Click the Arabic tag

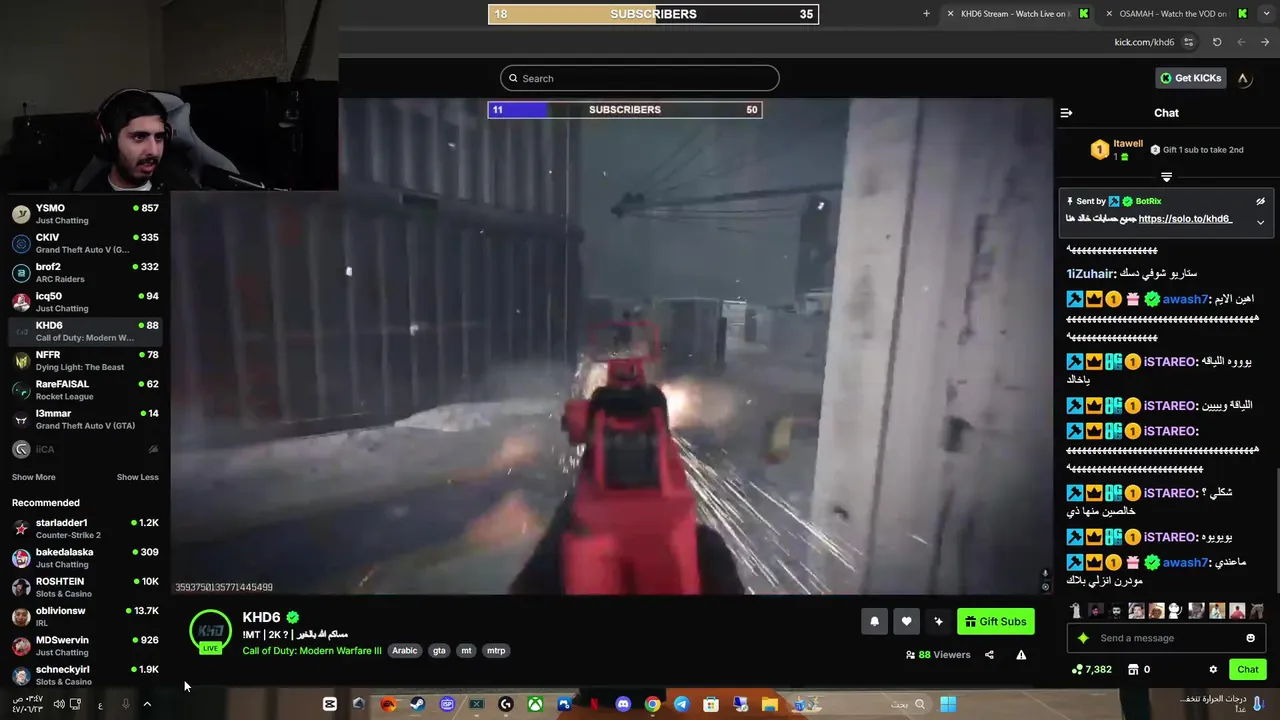coord(405,651)
